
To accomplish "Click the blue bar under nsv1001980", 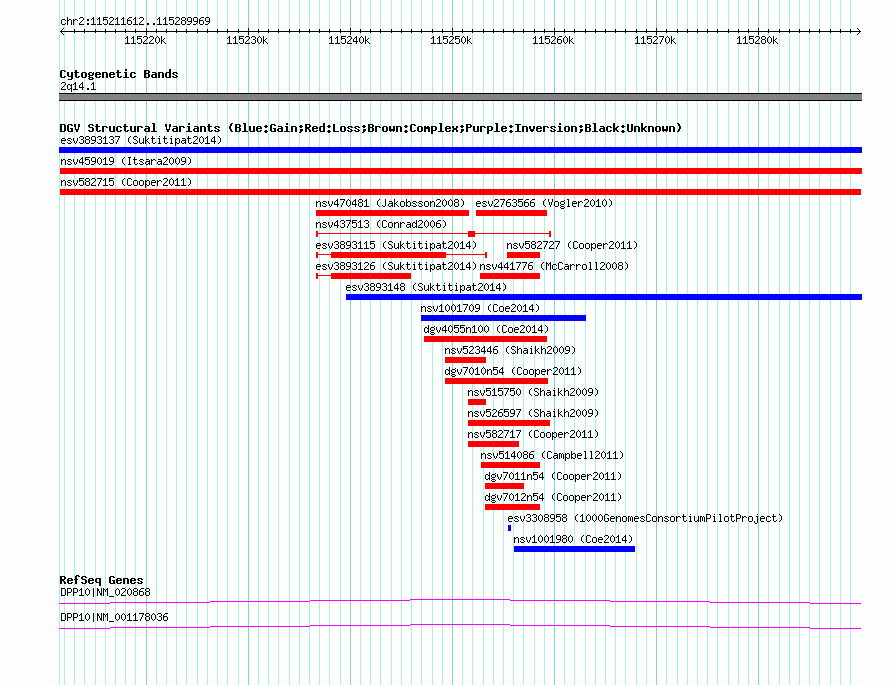I will pos(574,549).
